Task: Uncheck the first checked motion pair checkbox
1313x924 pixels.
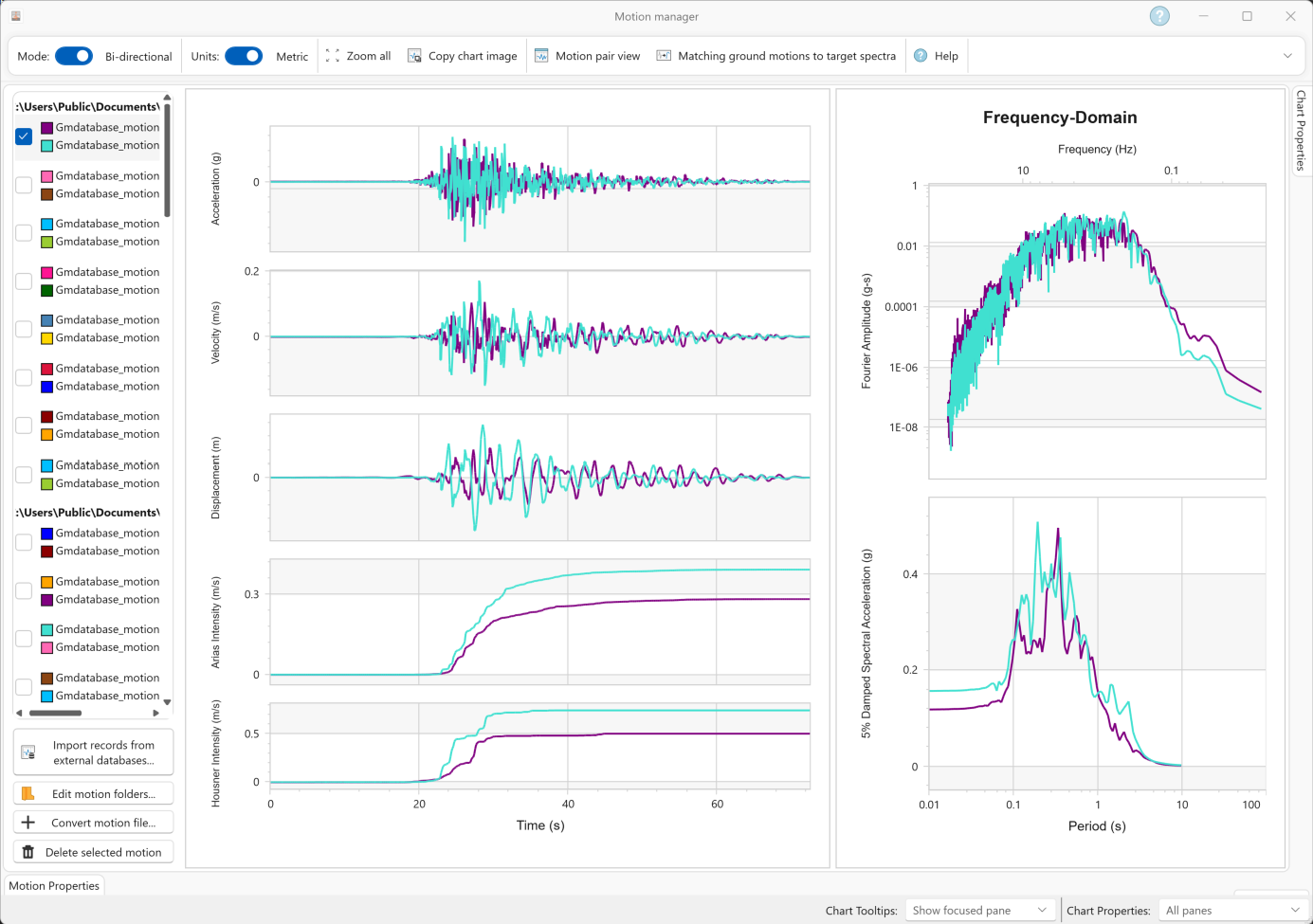Action: click(x=24, y=136)
